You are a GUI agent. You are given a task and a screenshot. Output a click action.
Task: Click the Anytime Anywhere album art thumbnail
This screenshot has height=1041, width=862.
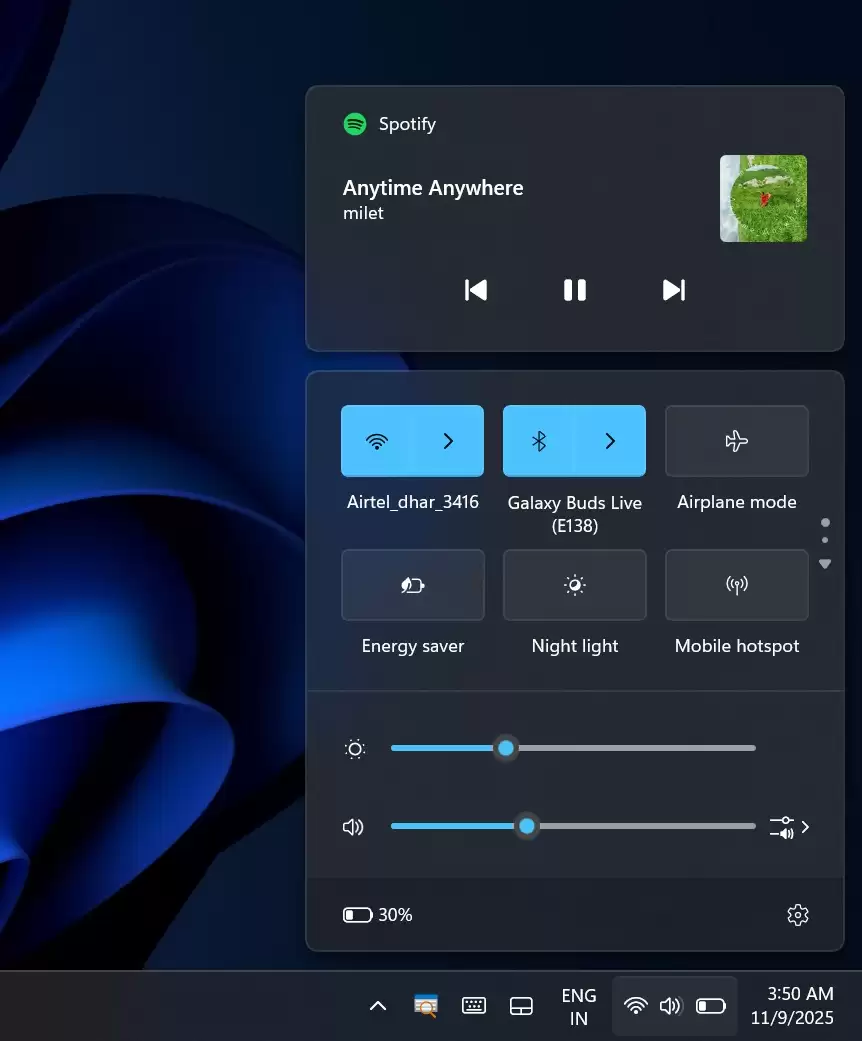763,198
